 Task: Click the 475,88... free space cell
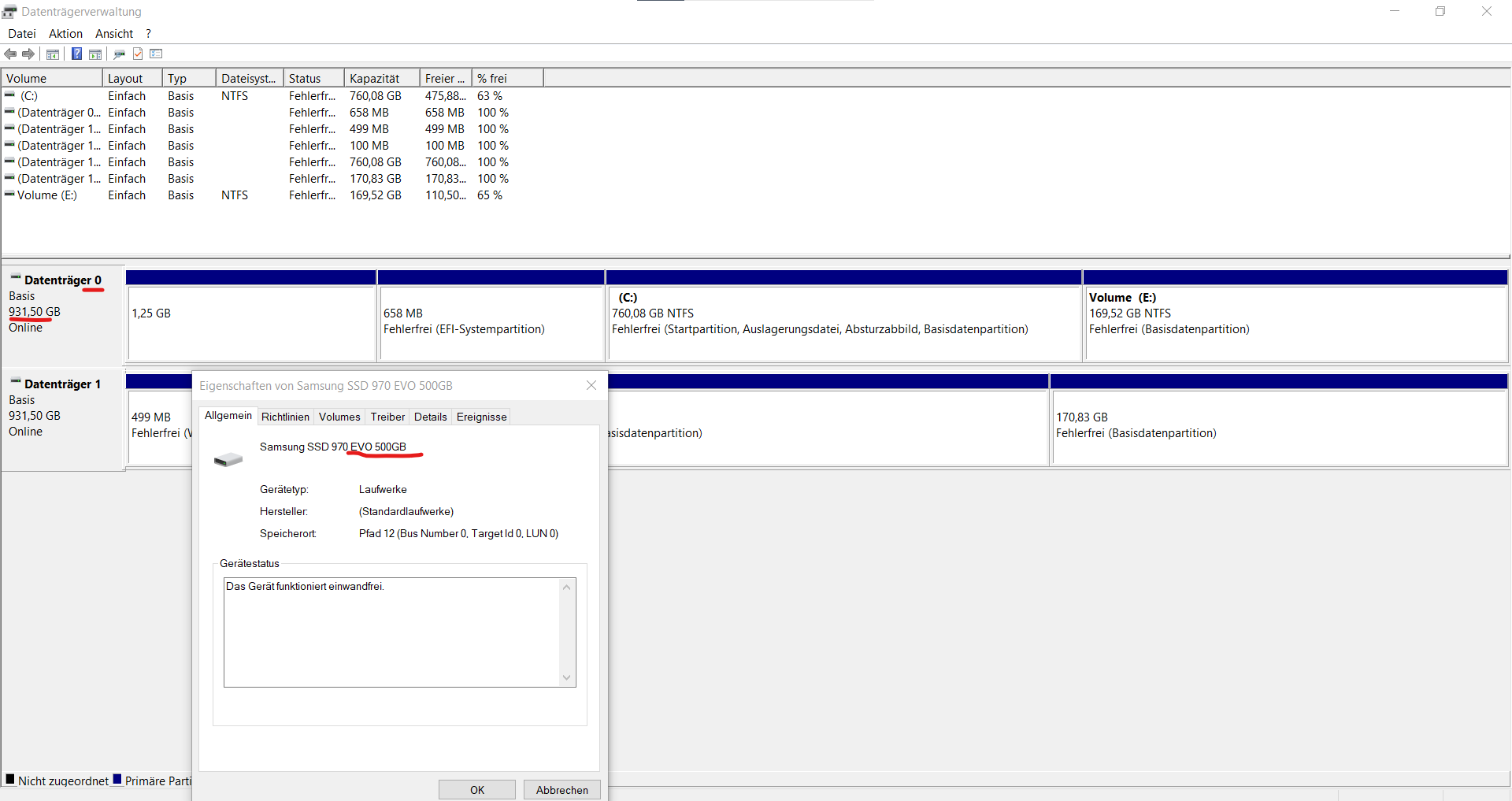pos(446,96)
